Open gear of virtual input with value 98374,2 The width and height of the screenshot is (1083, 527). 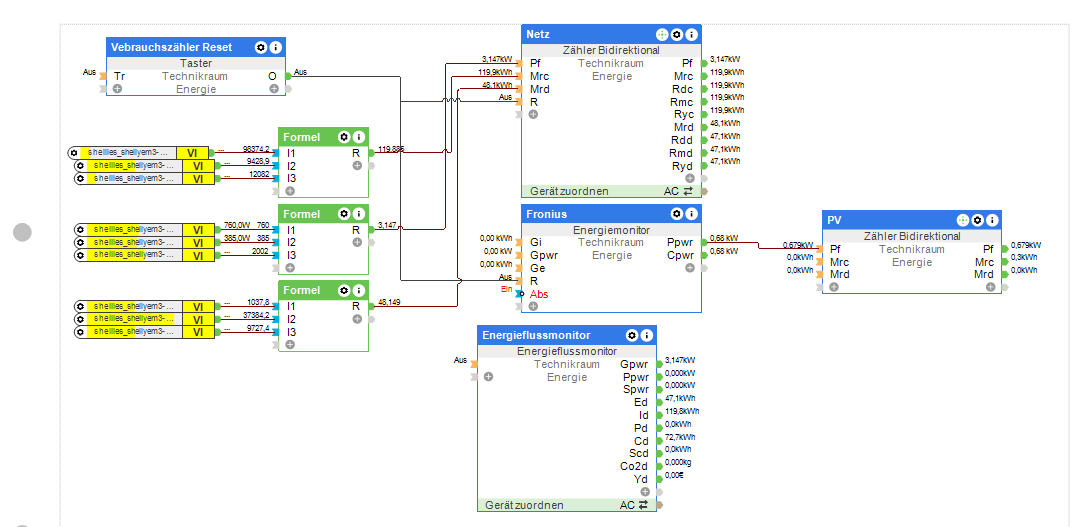74,153
